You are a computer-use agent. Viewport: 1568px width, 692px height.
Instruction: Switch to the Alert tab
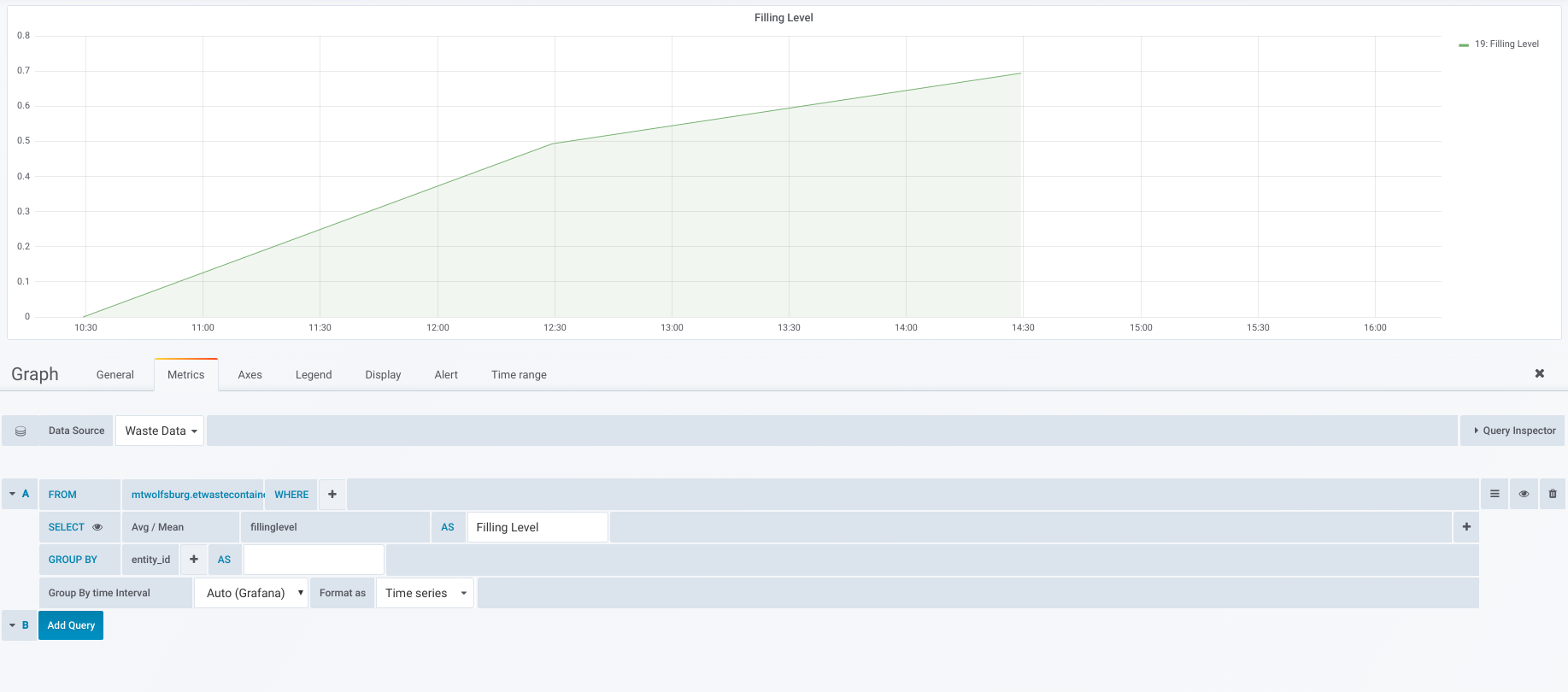[x=445, y=375]
